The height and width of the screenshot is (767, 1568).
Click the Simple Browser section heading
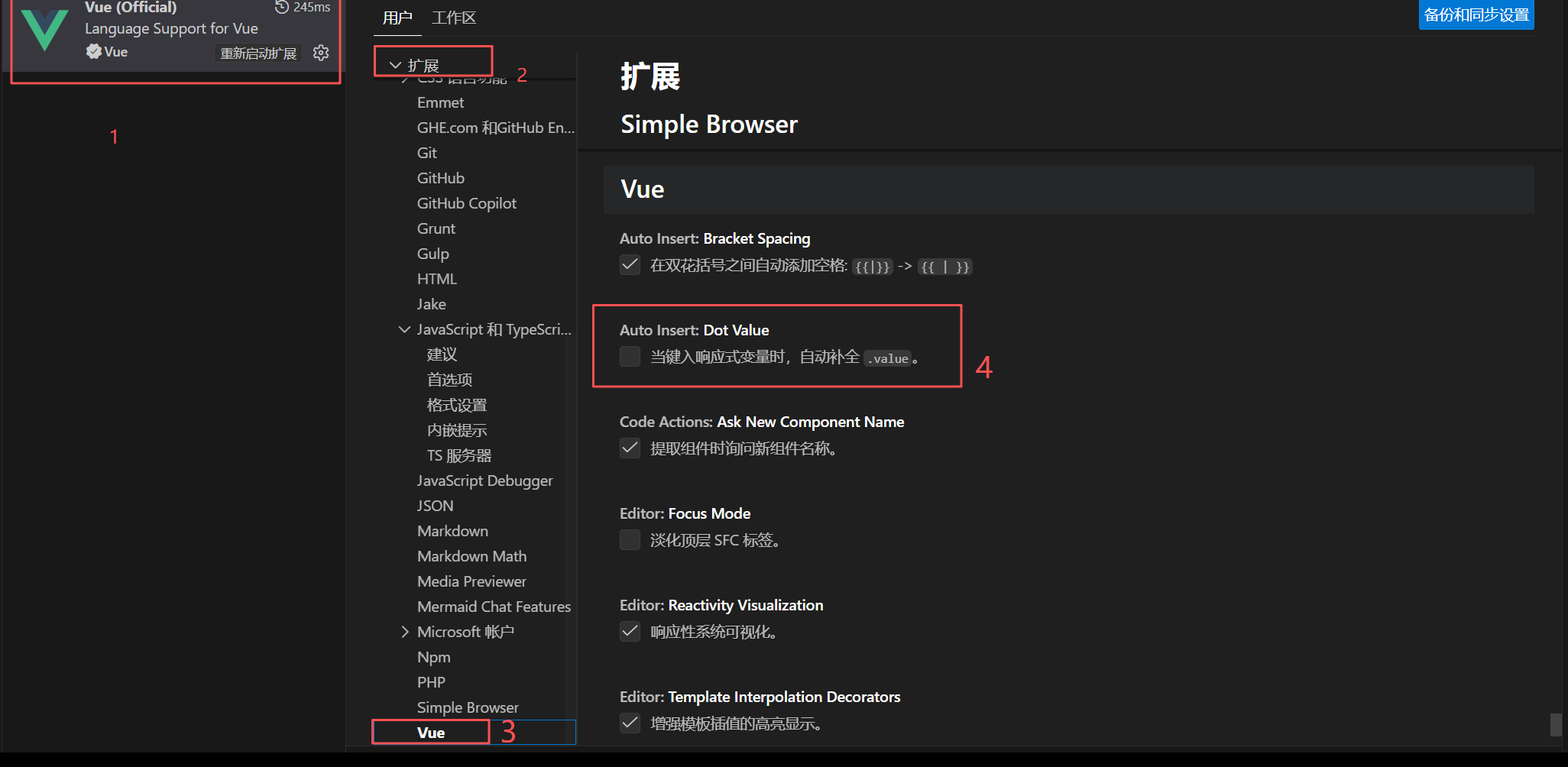(709, 125)
